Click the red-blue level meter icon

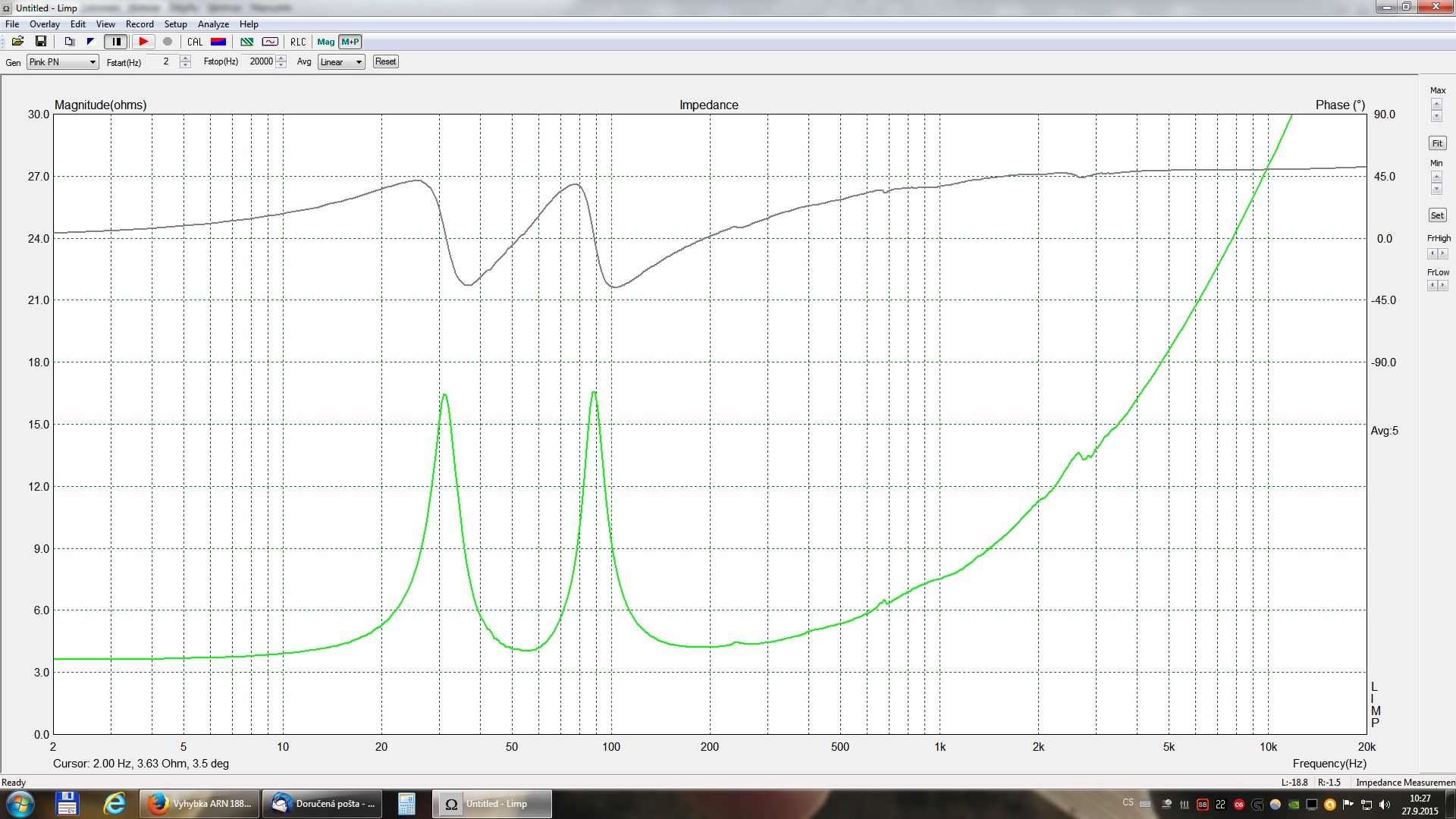[x=218, y=42]
